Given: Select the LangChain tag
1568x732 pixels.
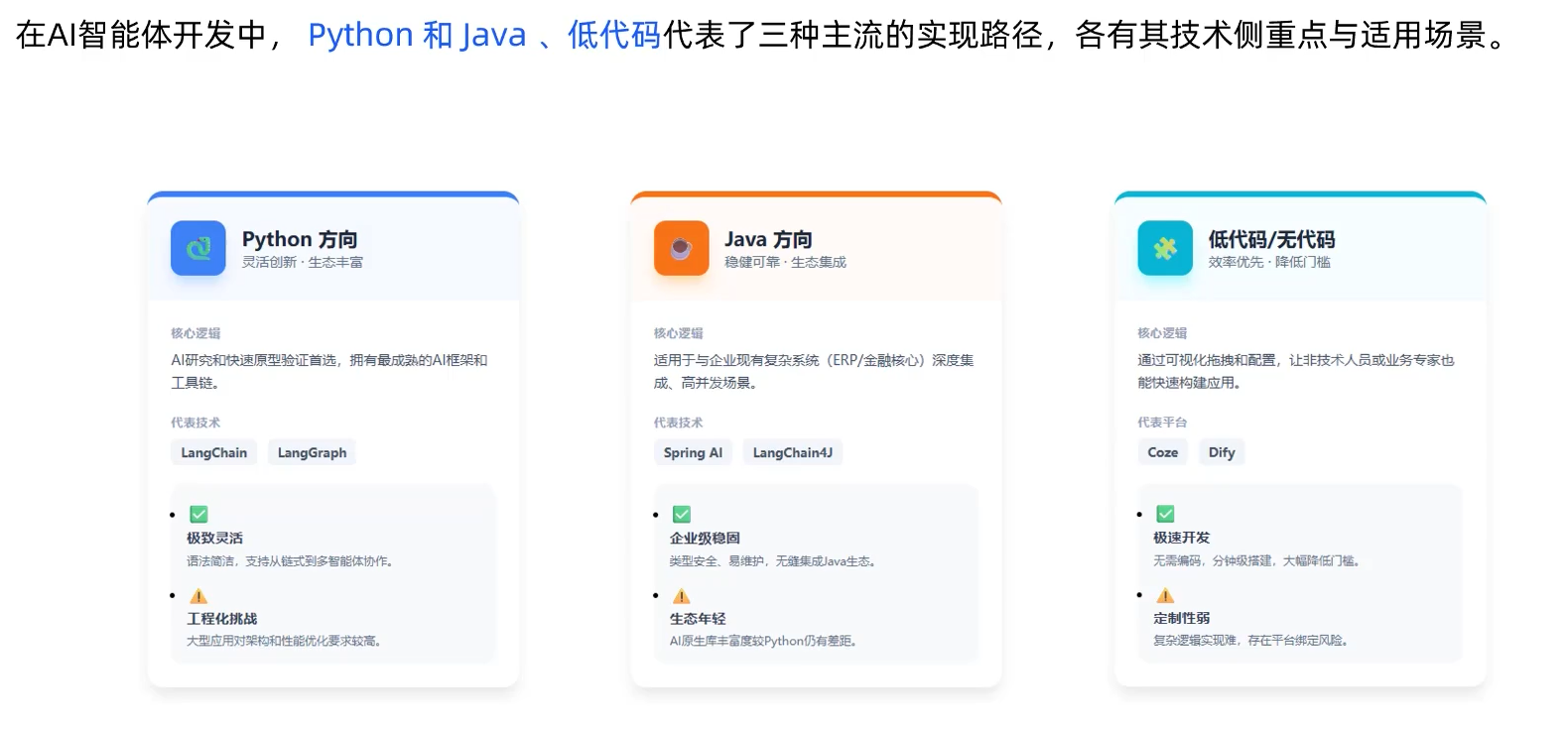Looking at the screenshot, I should (214, 452).
